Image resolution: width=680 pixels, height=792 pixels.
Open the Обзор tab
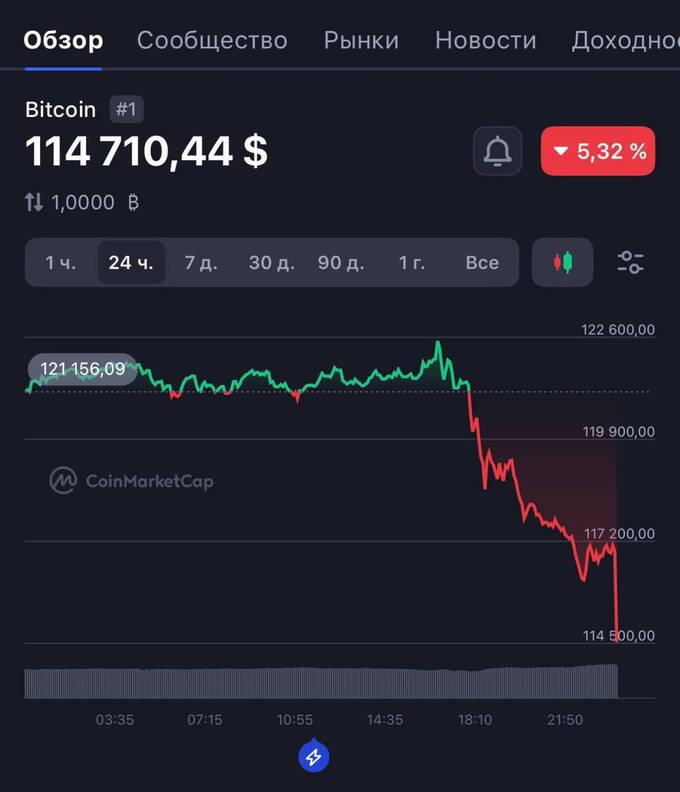[x=63, y=40]
